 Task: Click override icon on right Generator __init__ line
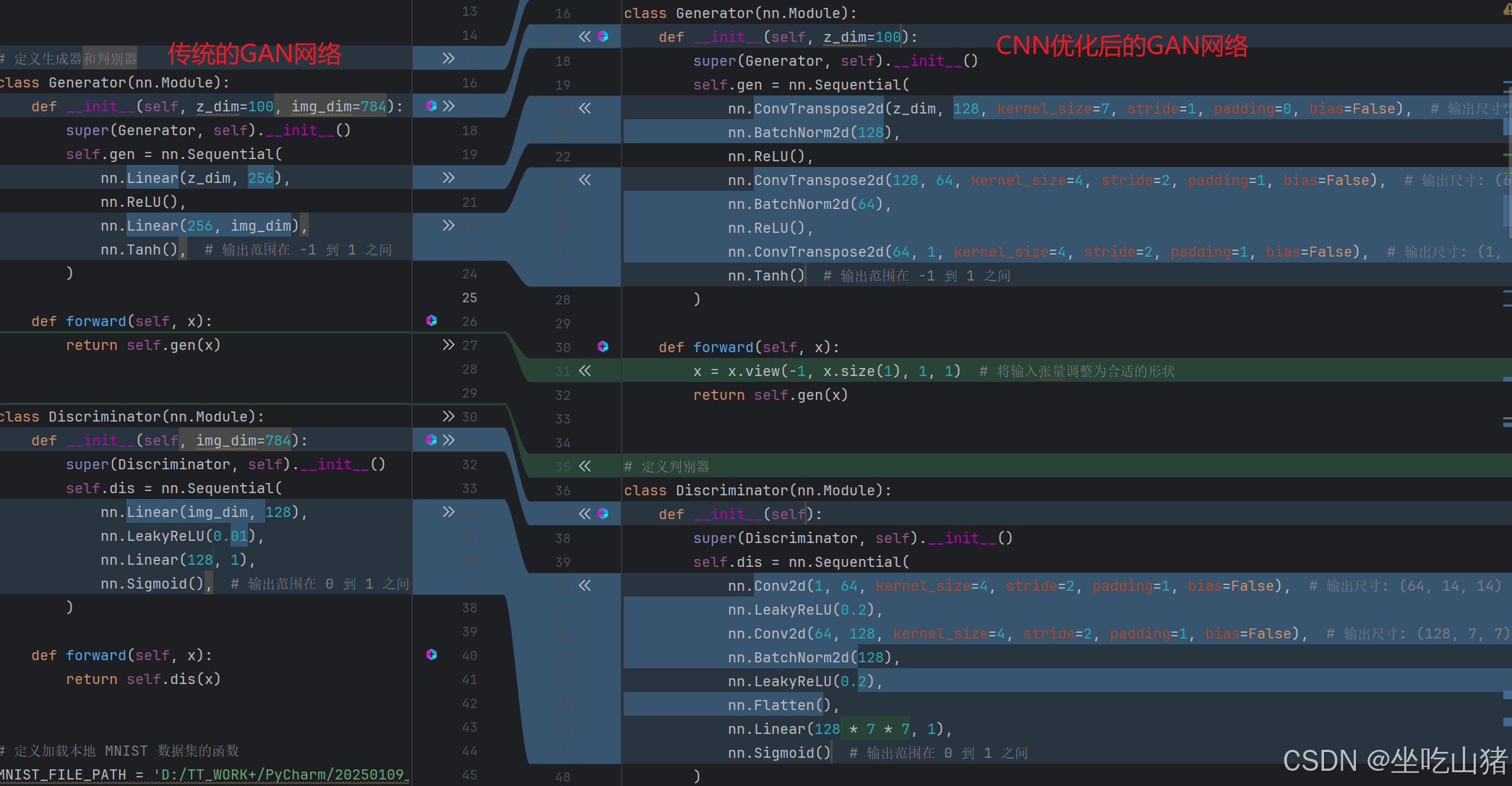603,36
